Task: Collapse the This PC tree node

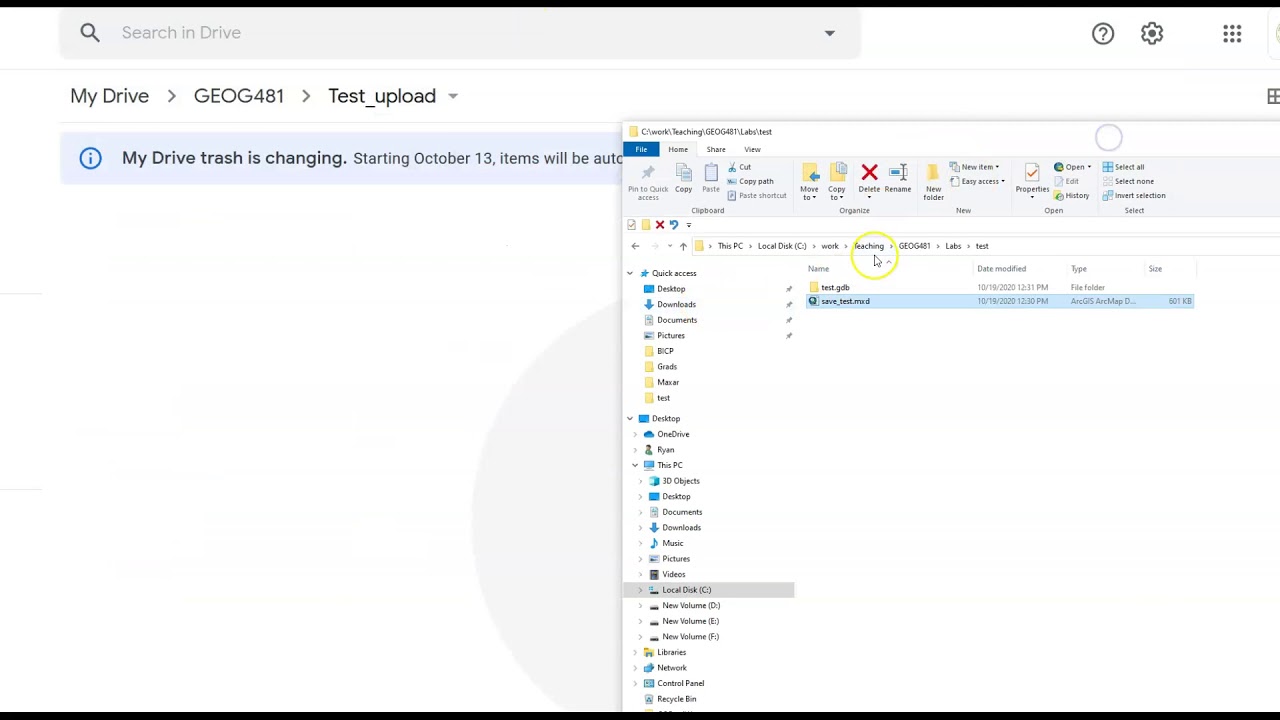Action: (x=635, y=465)
